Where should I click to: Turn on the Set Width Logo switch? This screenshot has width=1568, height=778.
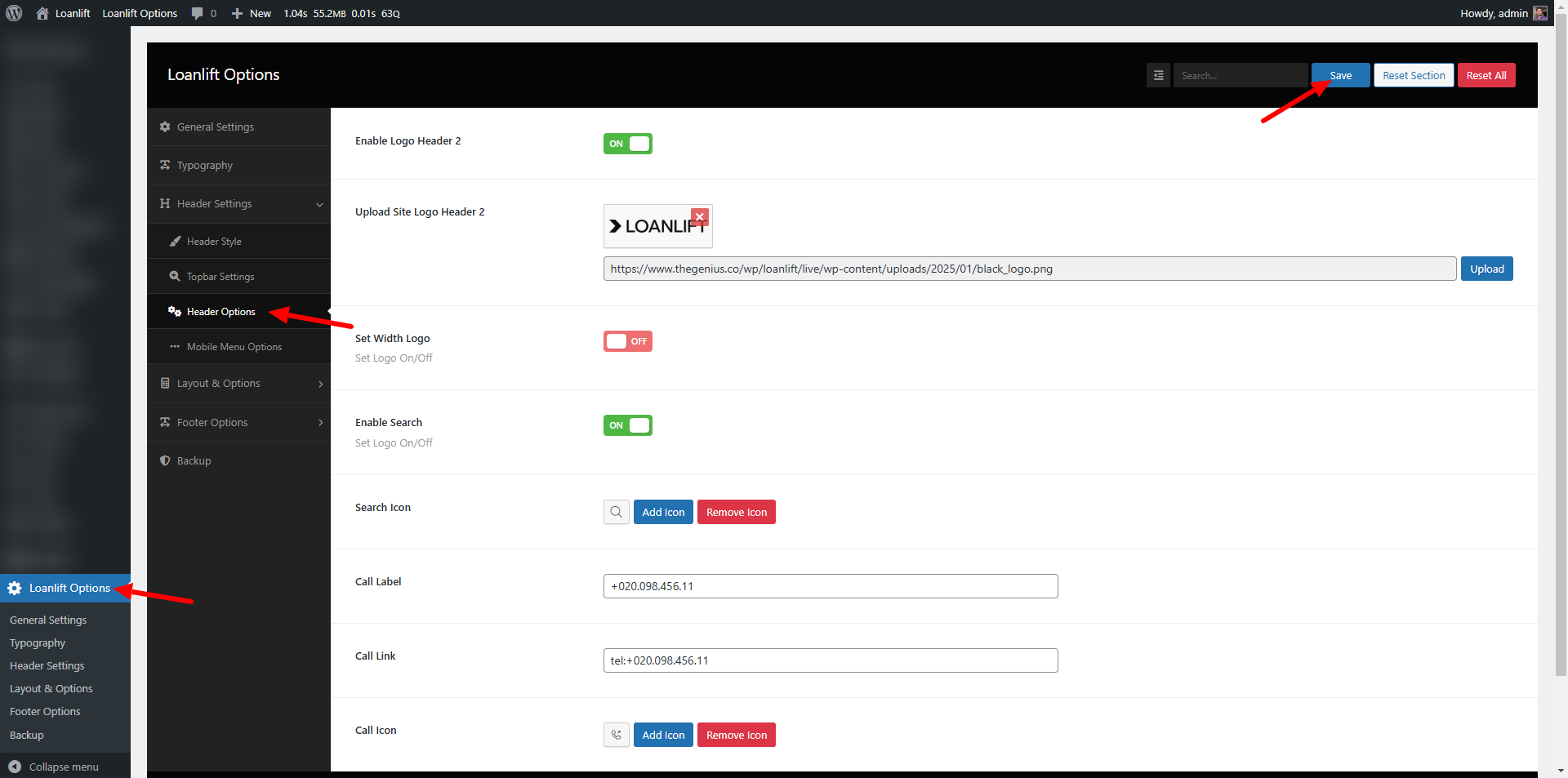point(627,341)
